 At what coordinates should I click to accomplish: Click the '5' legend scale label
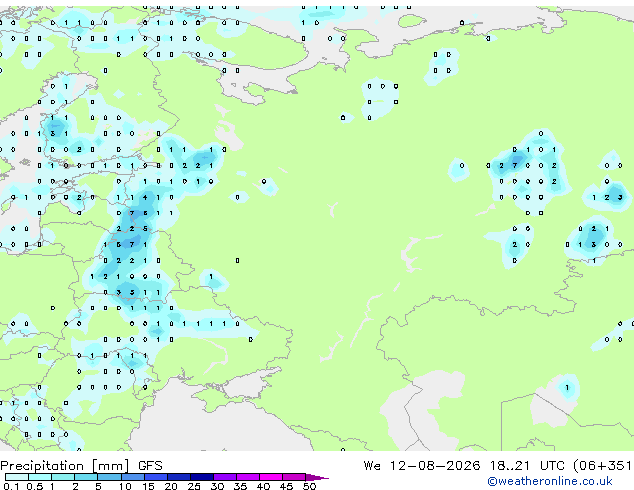98,486
